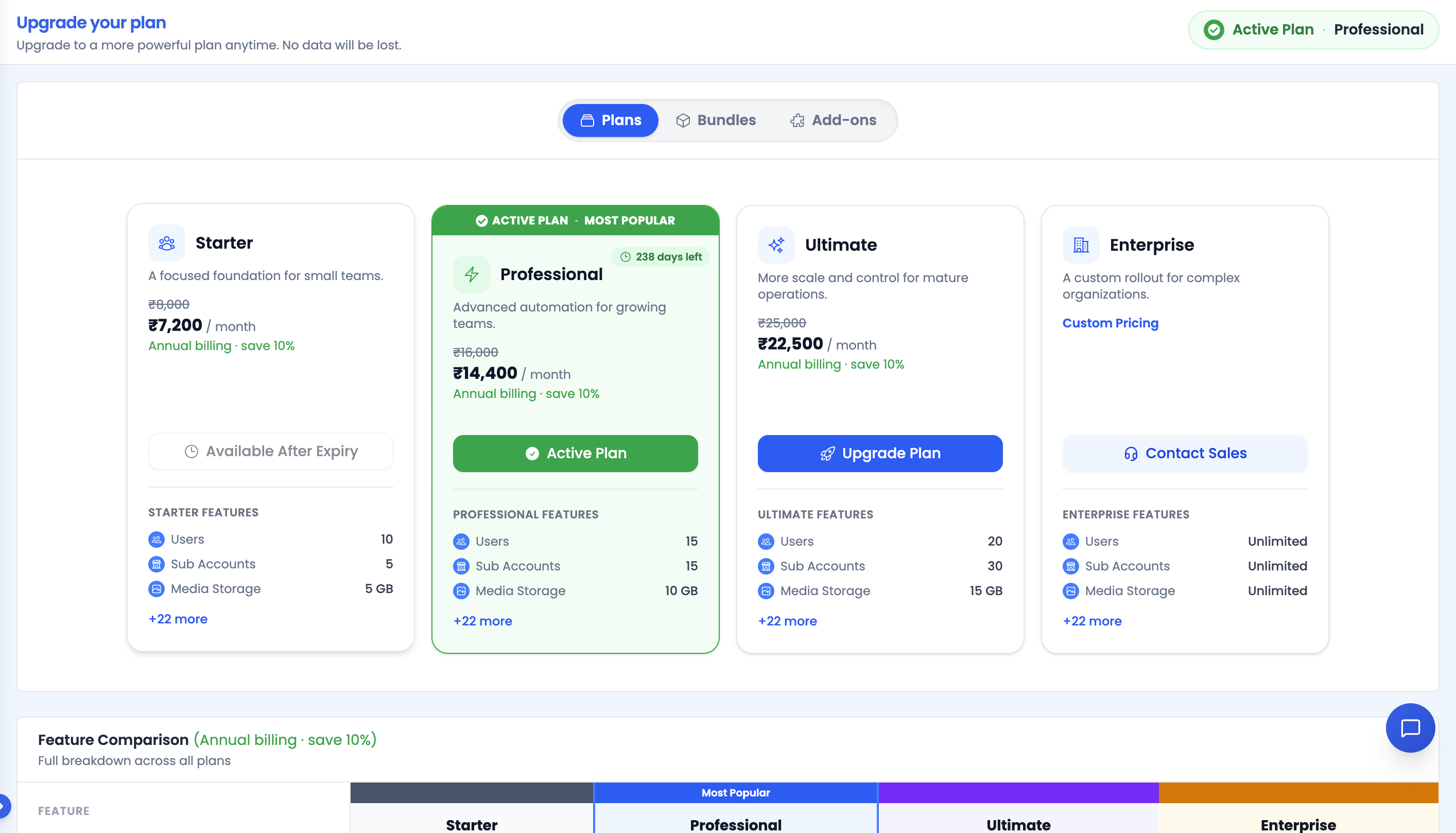Click the clock icon in 238 days left

point(626,257)
